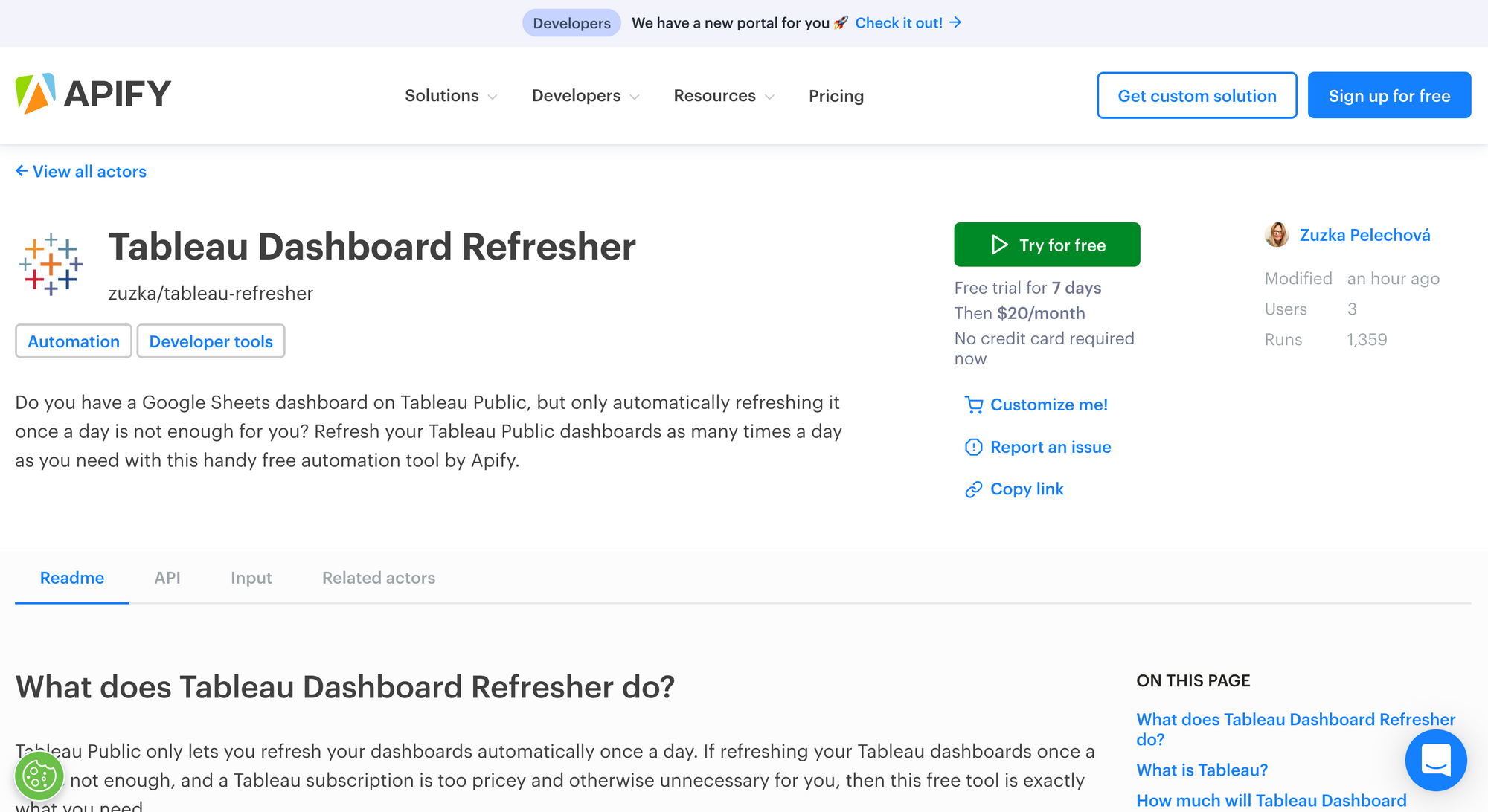The width and height of the screenshot is (1488, 812).
Task: Open the chat messenger bubble
Action: coord(1436,760)
